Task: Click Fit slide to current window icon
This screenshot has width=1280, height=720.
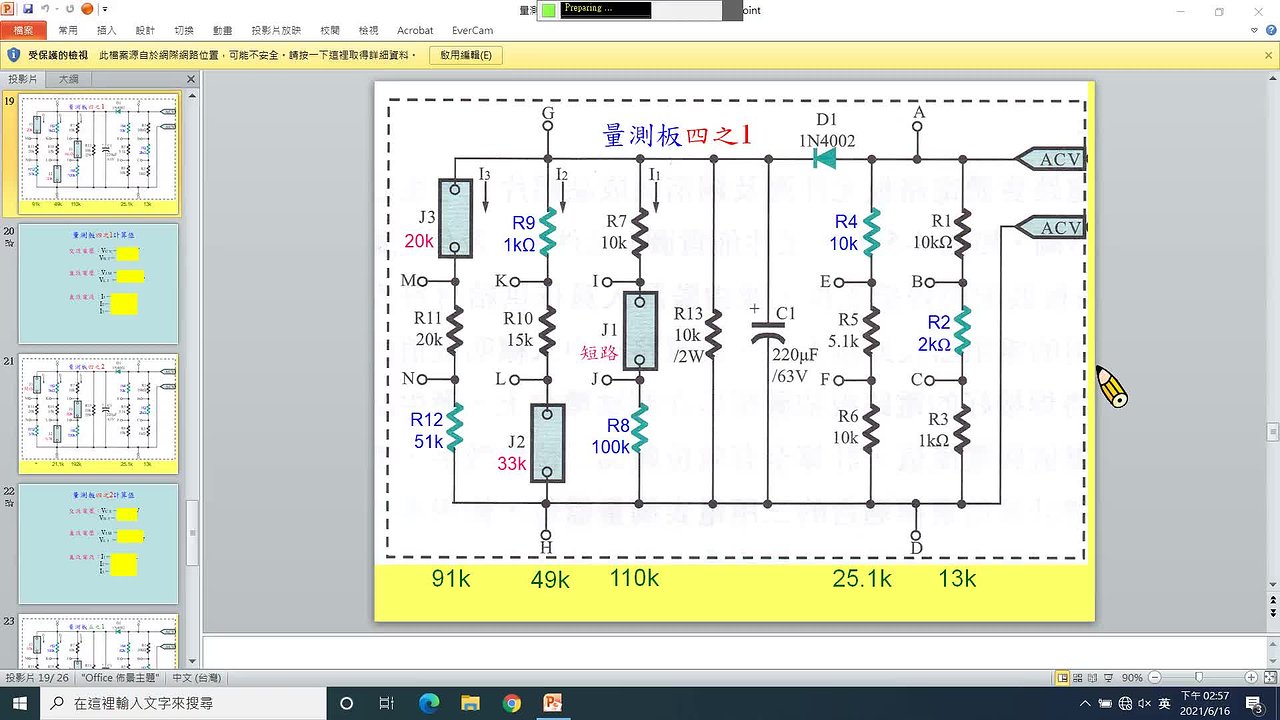Action: [1269, 678]
